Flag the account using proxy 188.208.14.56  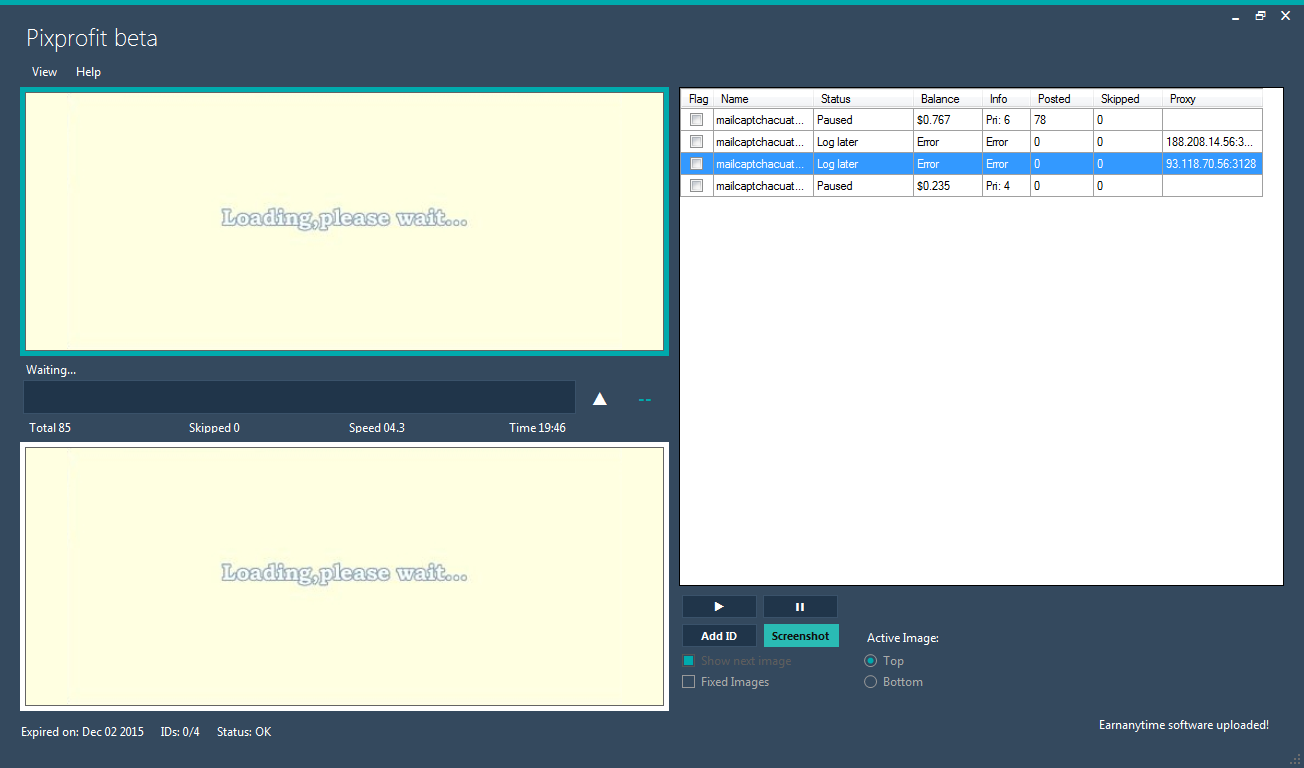[x=696, y=142]
